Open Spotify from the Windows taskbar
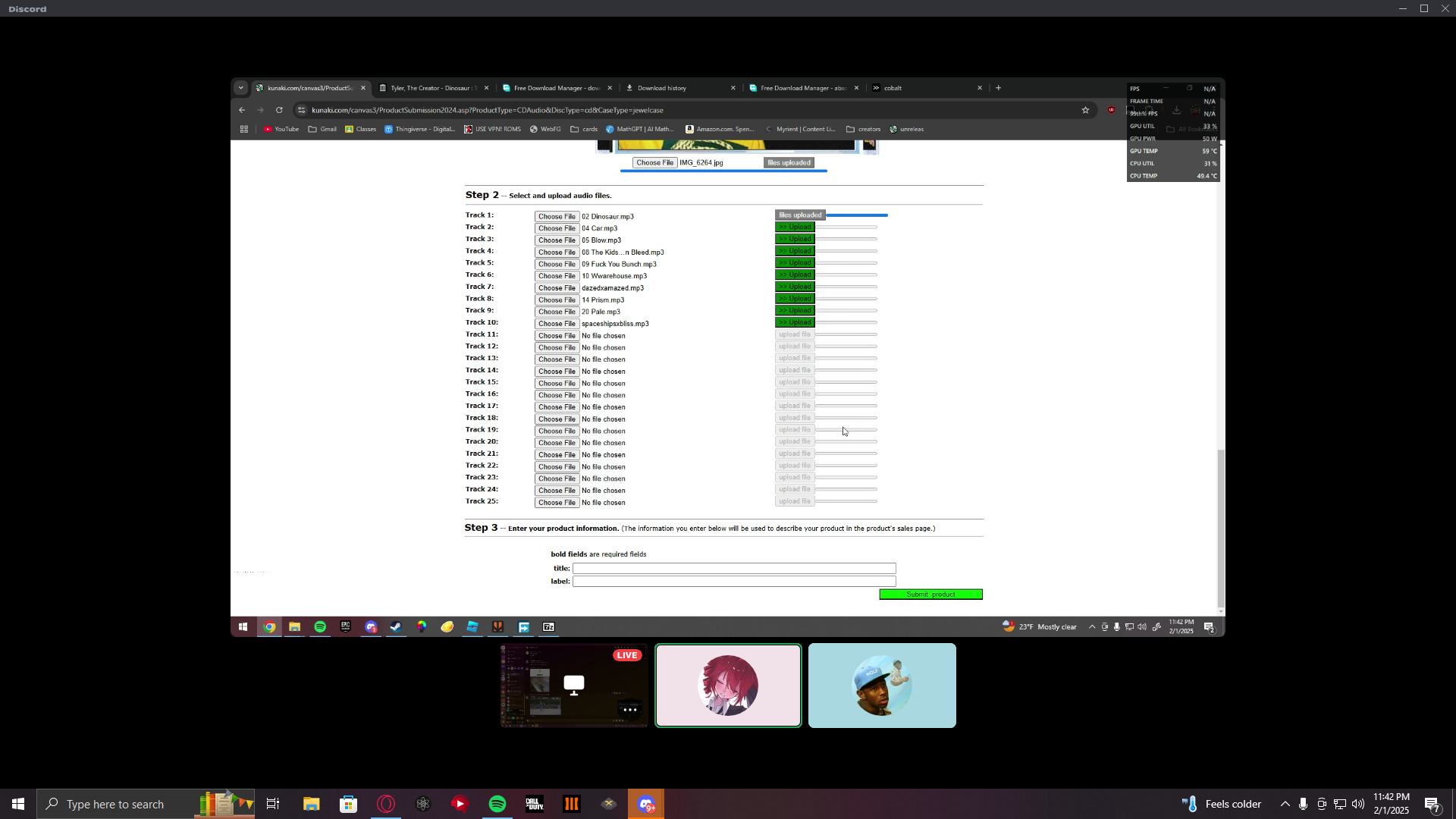This screenshot has width=1456, height=819. 497,804
